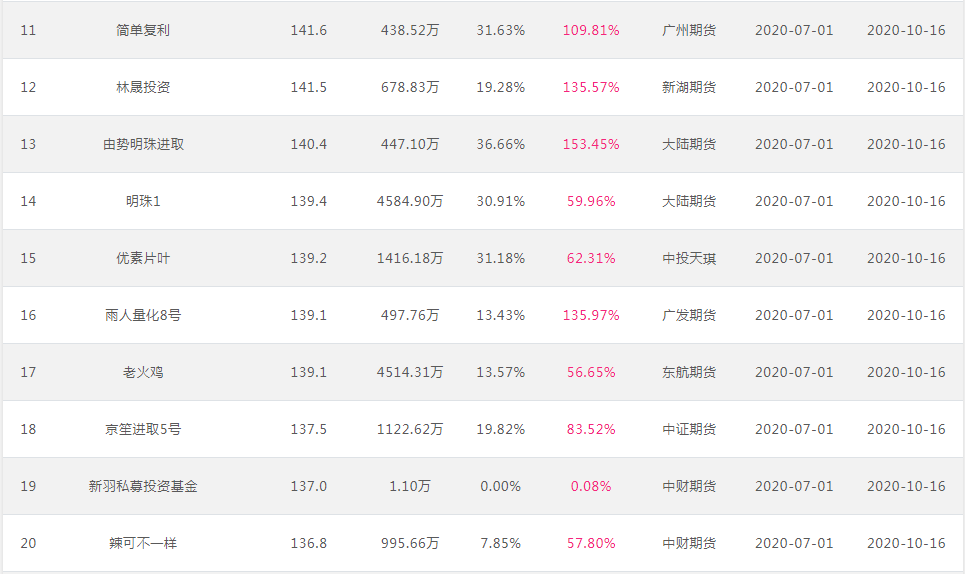The image size is (965, 574).
Task: Click the 153.45% return figure
Action: (x=591, y=144)
